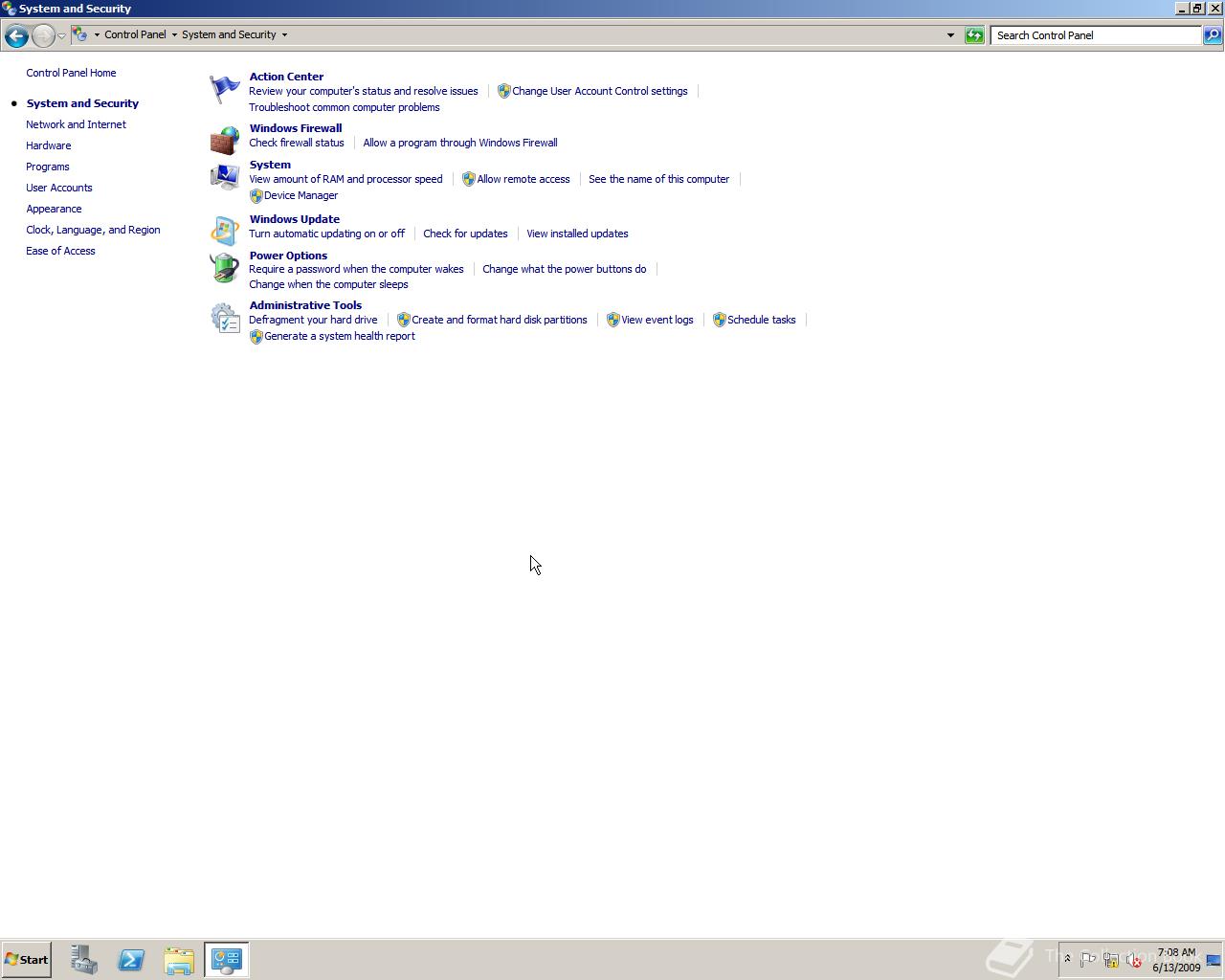Screen dimensions: 1225x980
Task: Click View amount of RAM and processor speed
Action: pos(345,179)
